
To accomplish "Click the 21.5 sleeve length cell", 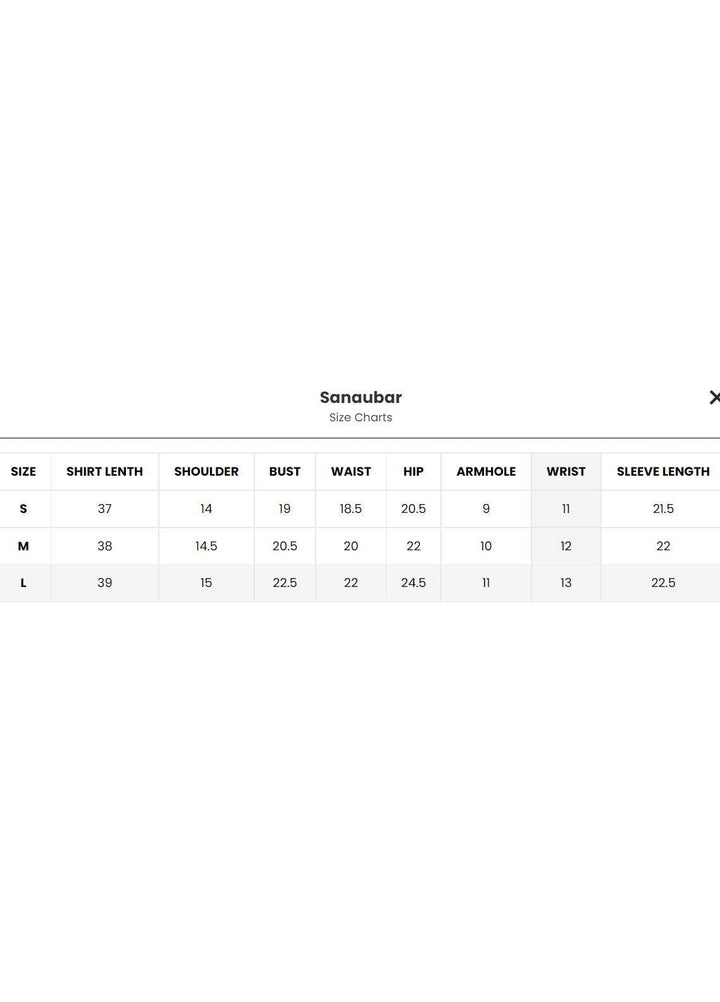I will 663,509.
